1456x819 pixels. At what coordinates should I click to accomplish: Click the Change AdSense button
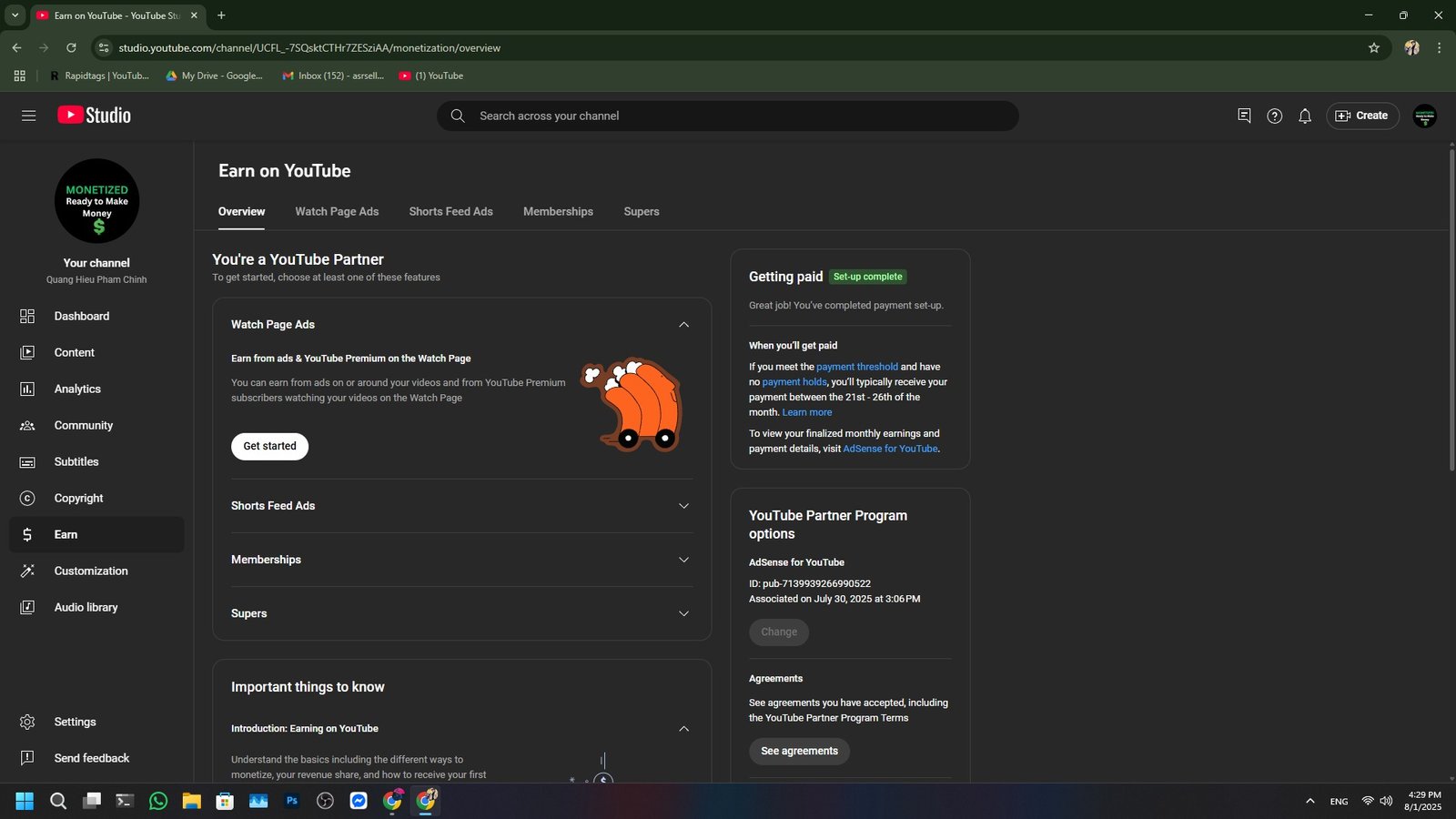coord(779,632)
